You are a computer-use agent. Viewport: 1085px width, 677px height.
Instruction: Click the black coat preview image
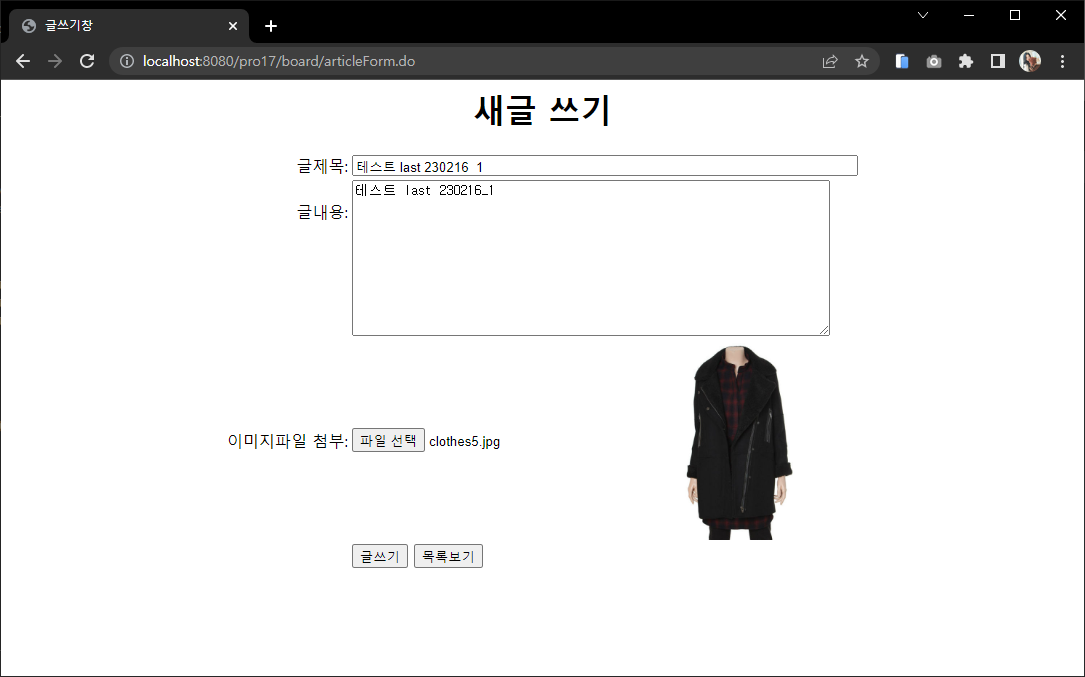(x=739, y=442)
